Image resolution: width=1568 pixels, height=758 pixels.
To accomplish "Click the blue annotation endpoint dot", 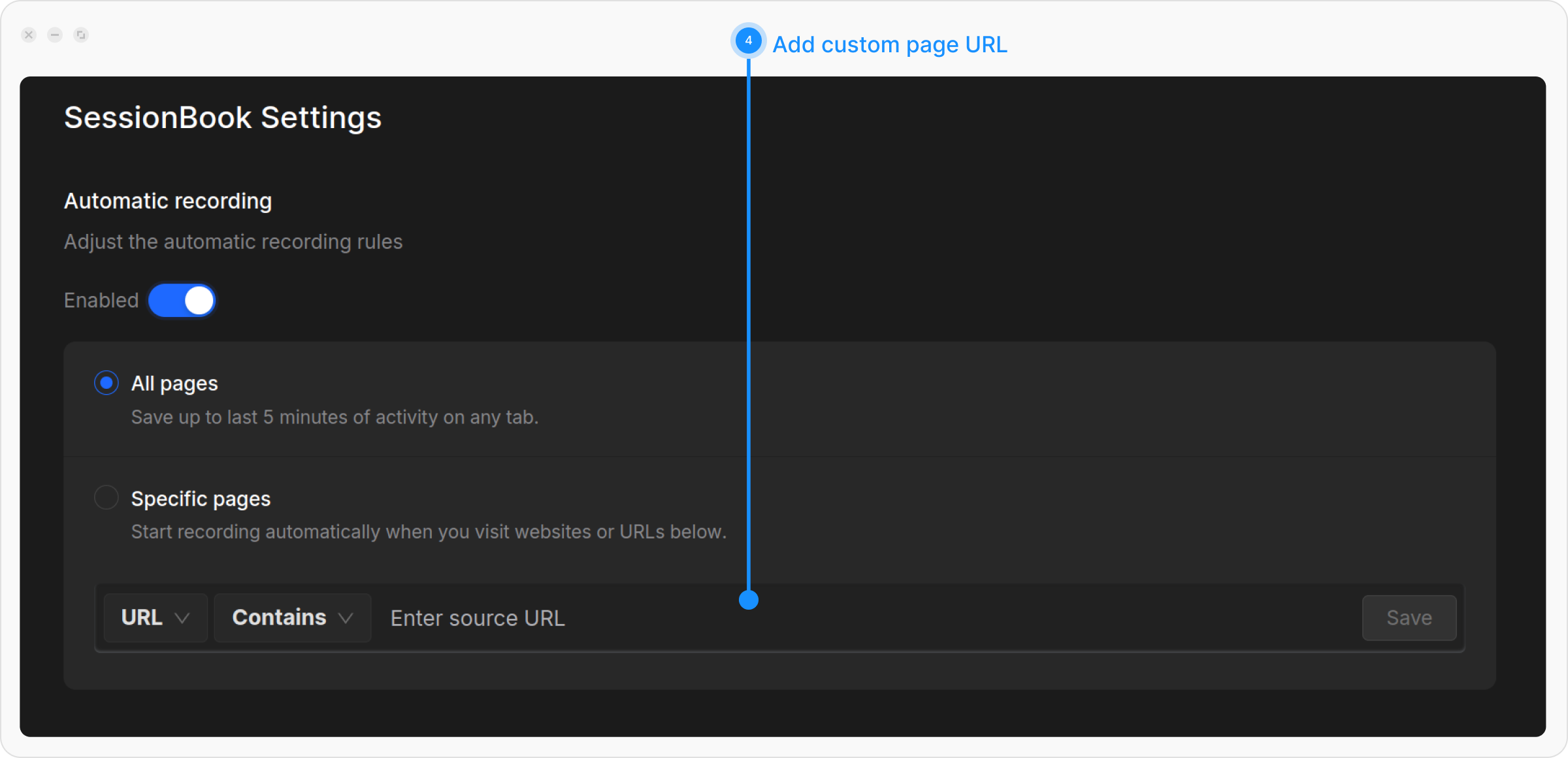I will pos(749,600).
